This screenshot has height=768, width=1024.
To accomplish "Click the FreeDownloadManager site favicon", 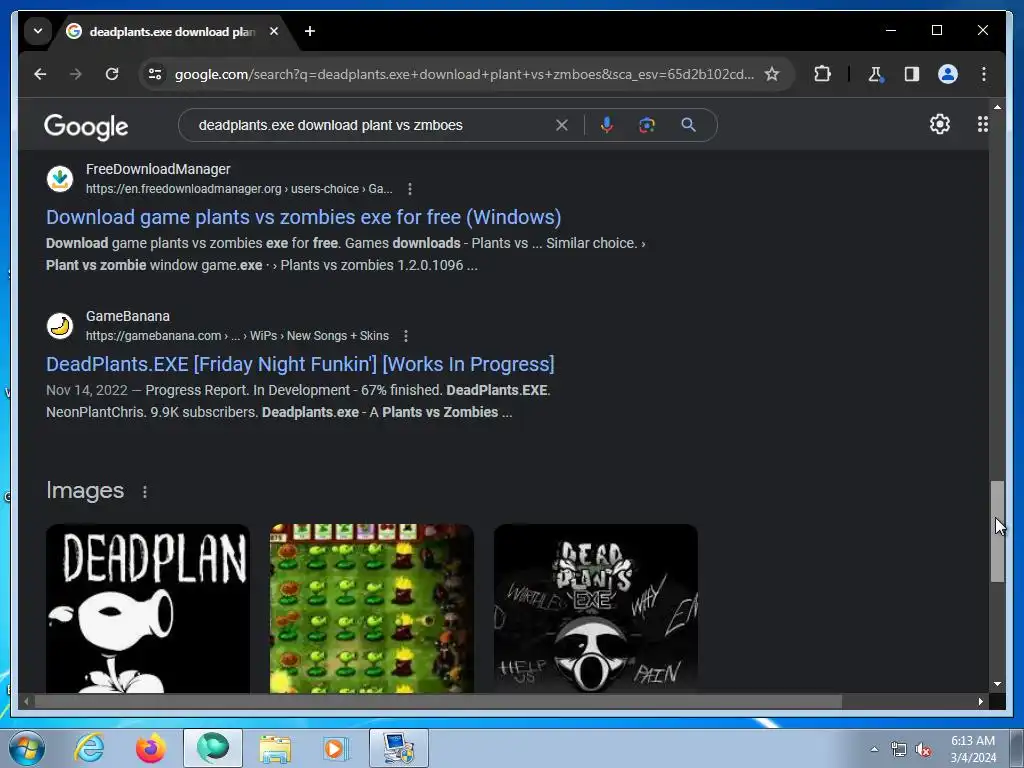I will [x=60, y=179].
